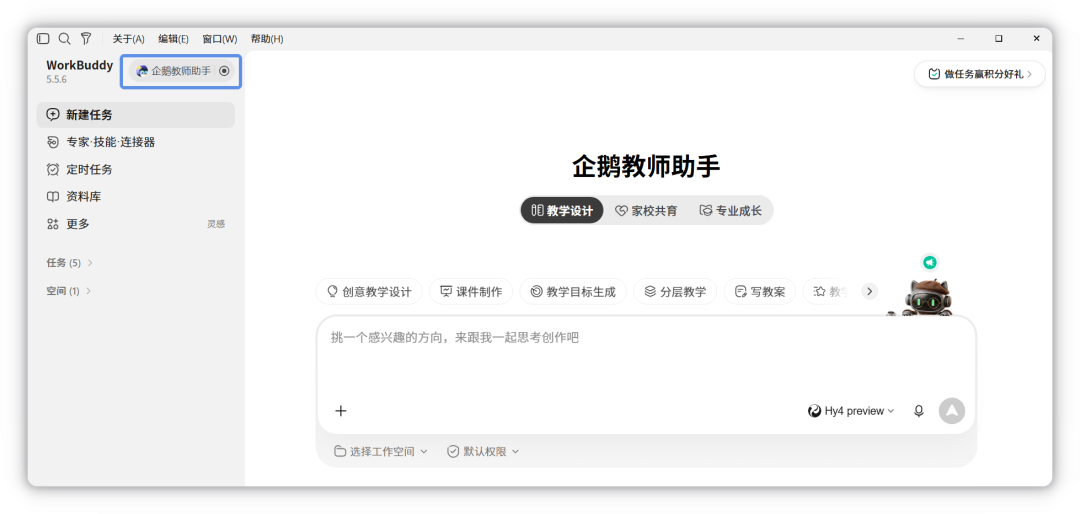Switch to the 教学设计 tab
Image resolution: width=1080 pixels, height=514 pixels.
click(x=562, y=211)
